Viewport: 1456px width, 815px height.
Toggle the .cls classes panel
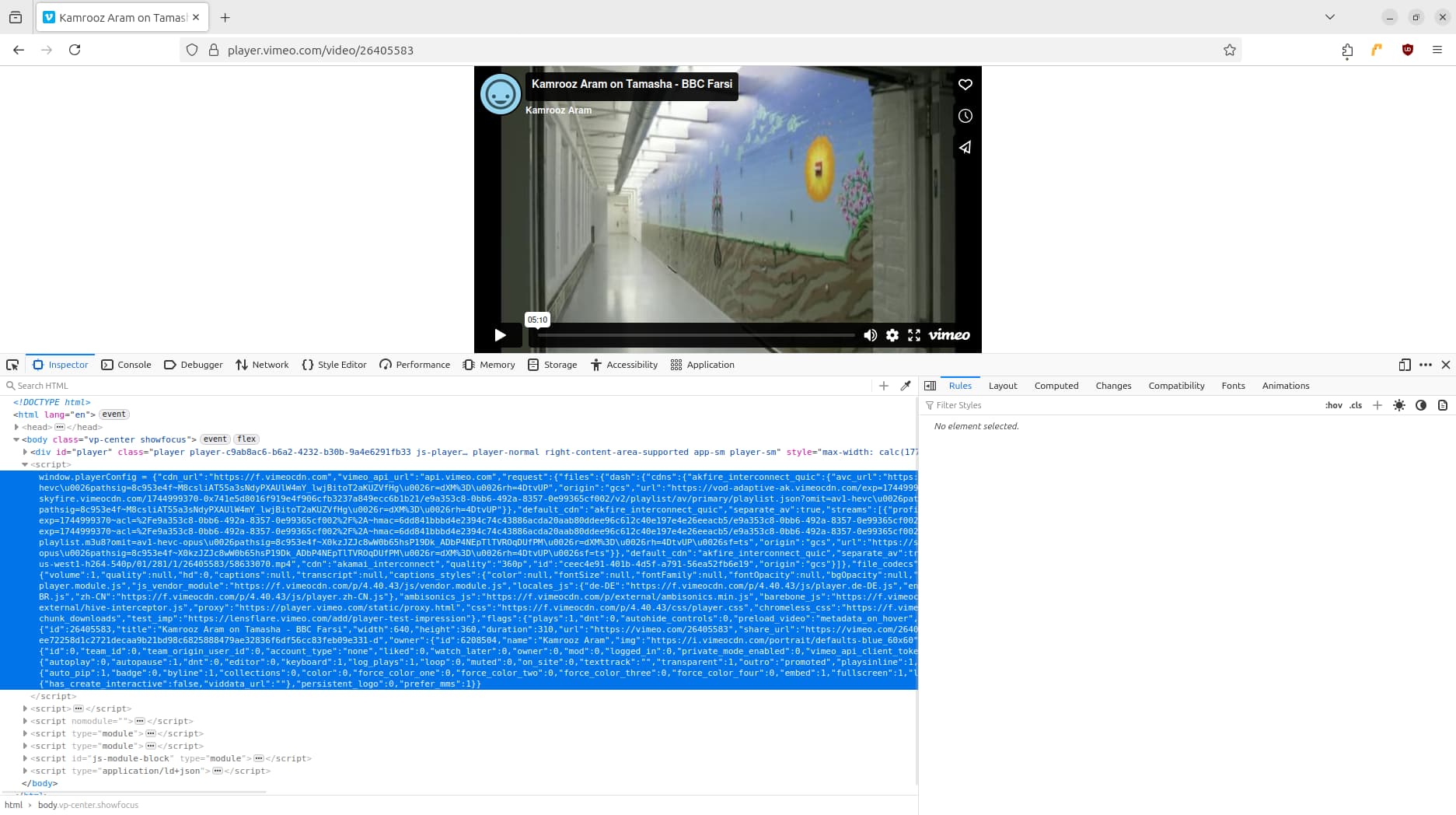click(x=1356, y=405)
